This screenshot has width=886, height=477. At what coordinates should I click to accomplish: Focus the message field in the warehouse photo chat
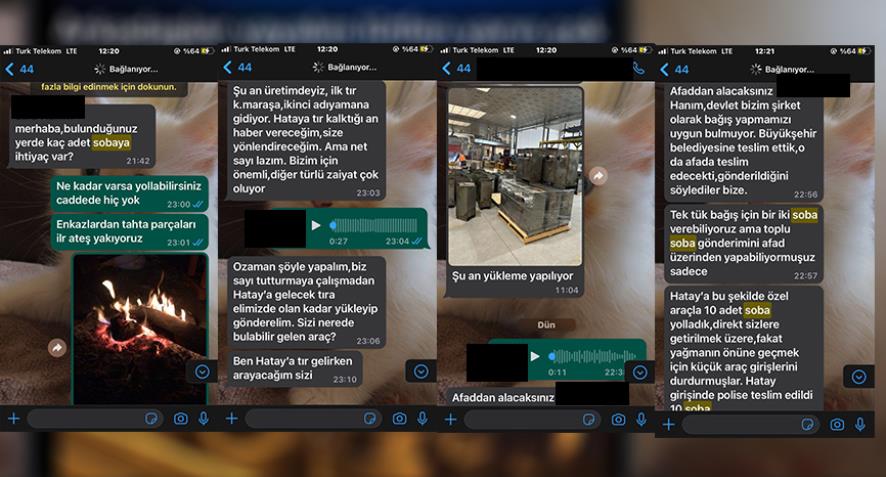click(532, 419)
